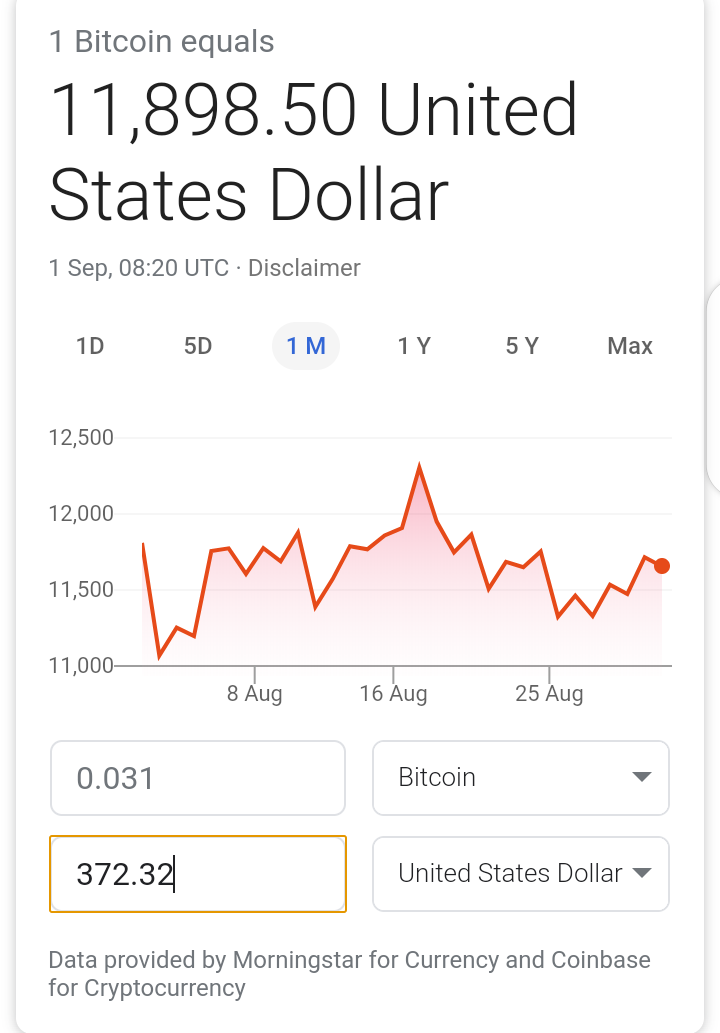Image resolution: width=720 pixels, height=1033 pixels.
Task: Focus the 0.031 Bitcoin amount field
Action: click(x=198, y=778)
